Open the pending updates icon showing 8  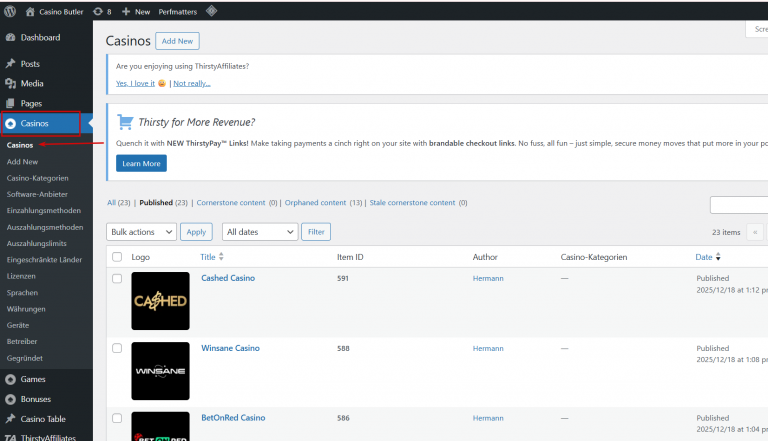(x=97, y=11)
